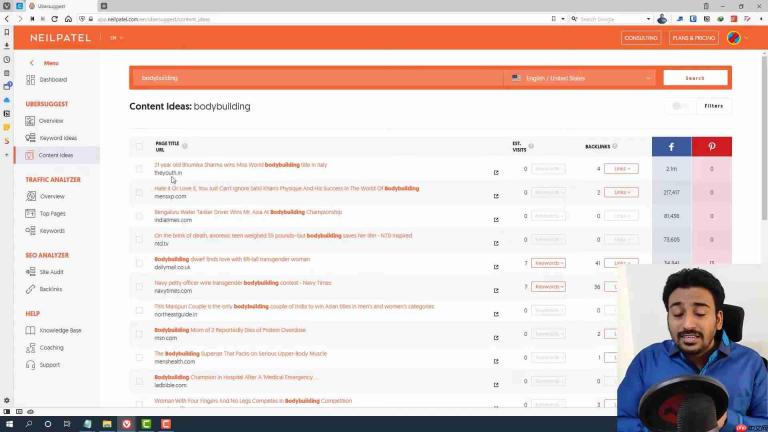768x432 pixels.
Task: Check the Bhumika Sharma Miss World row
Action: tap(139, 169)
